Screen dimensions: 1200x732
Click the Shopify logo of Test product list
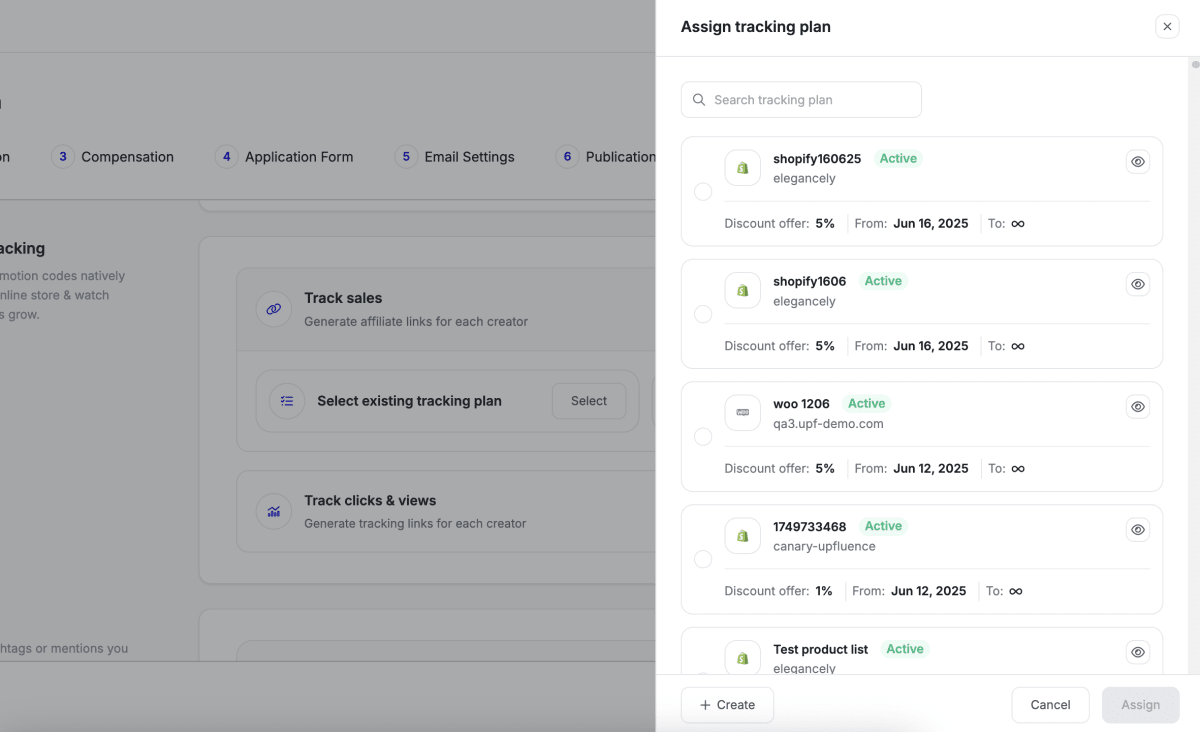click(743, 656)
